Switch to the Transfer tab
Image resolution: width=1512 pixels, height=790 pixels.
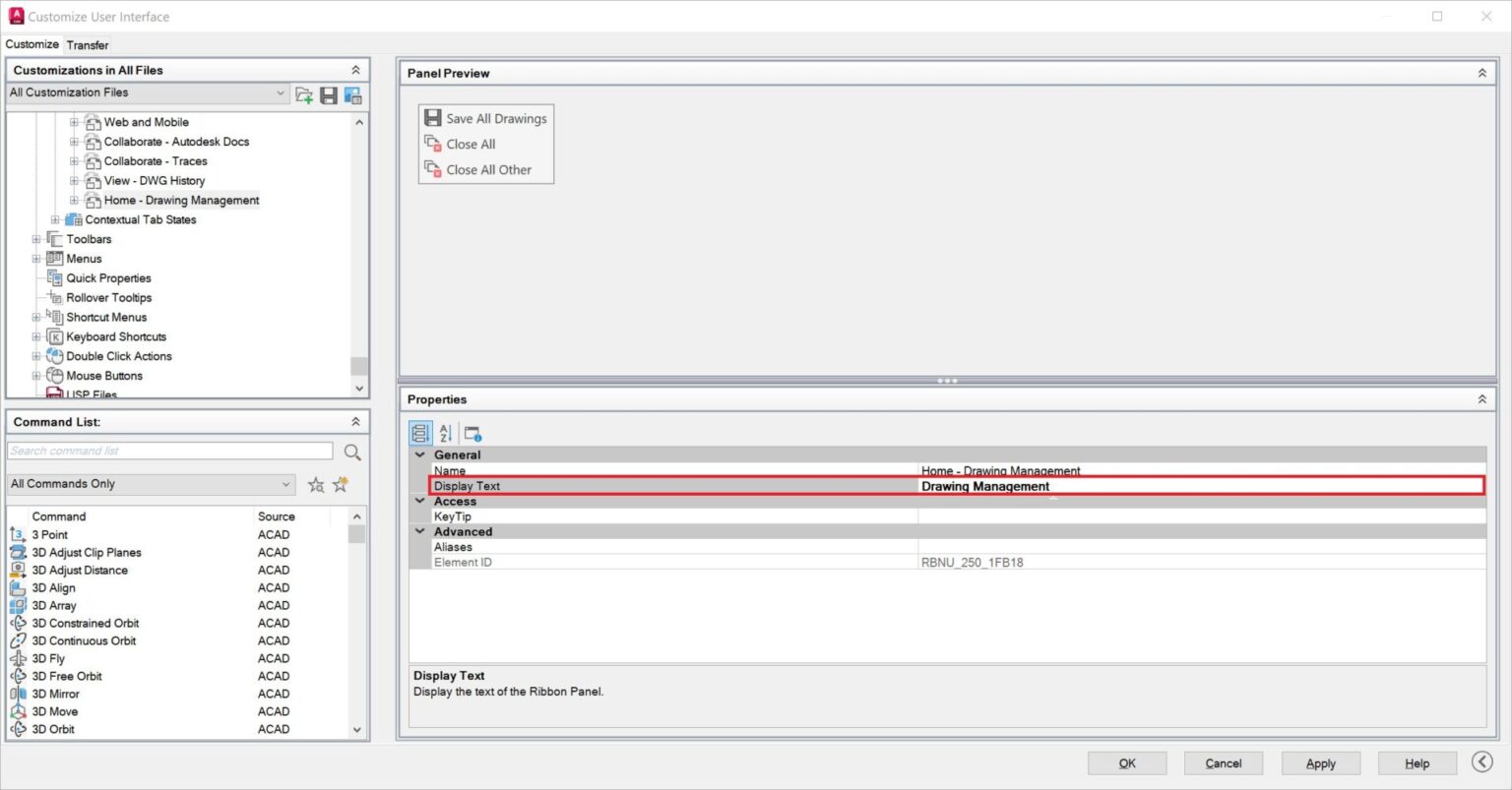click(x=88, y=45)
